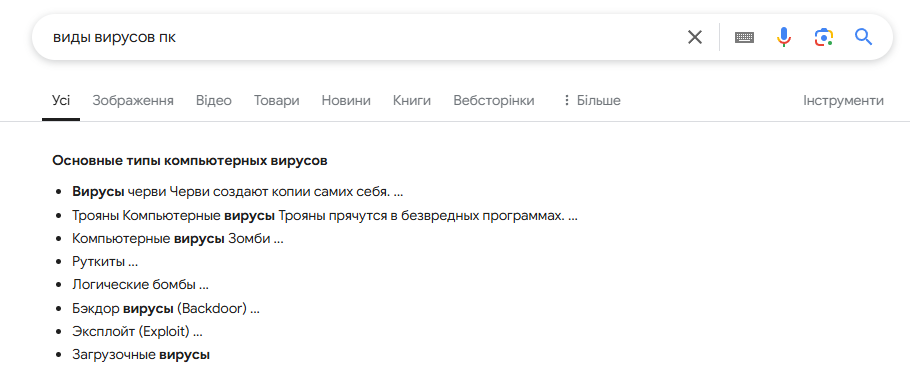The image size is (910, 370).
Task: Switch to the 'Зображення' tab
Action: (133, 101)
